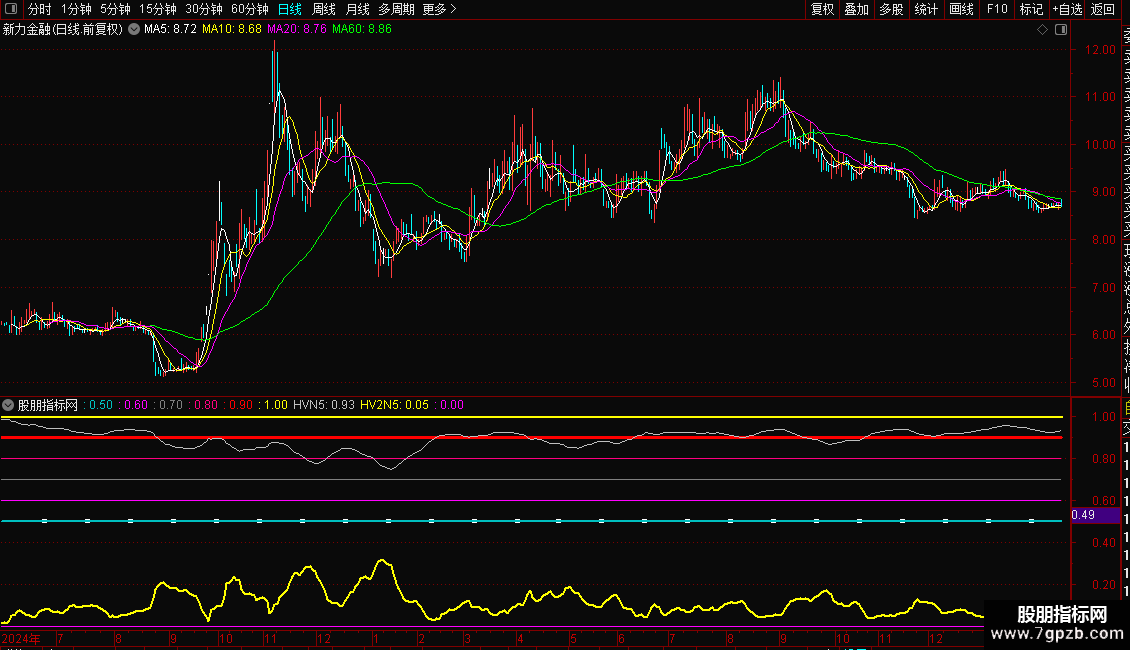Add stock via +自选

(x=1067, y=9)
